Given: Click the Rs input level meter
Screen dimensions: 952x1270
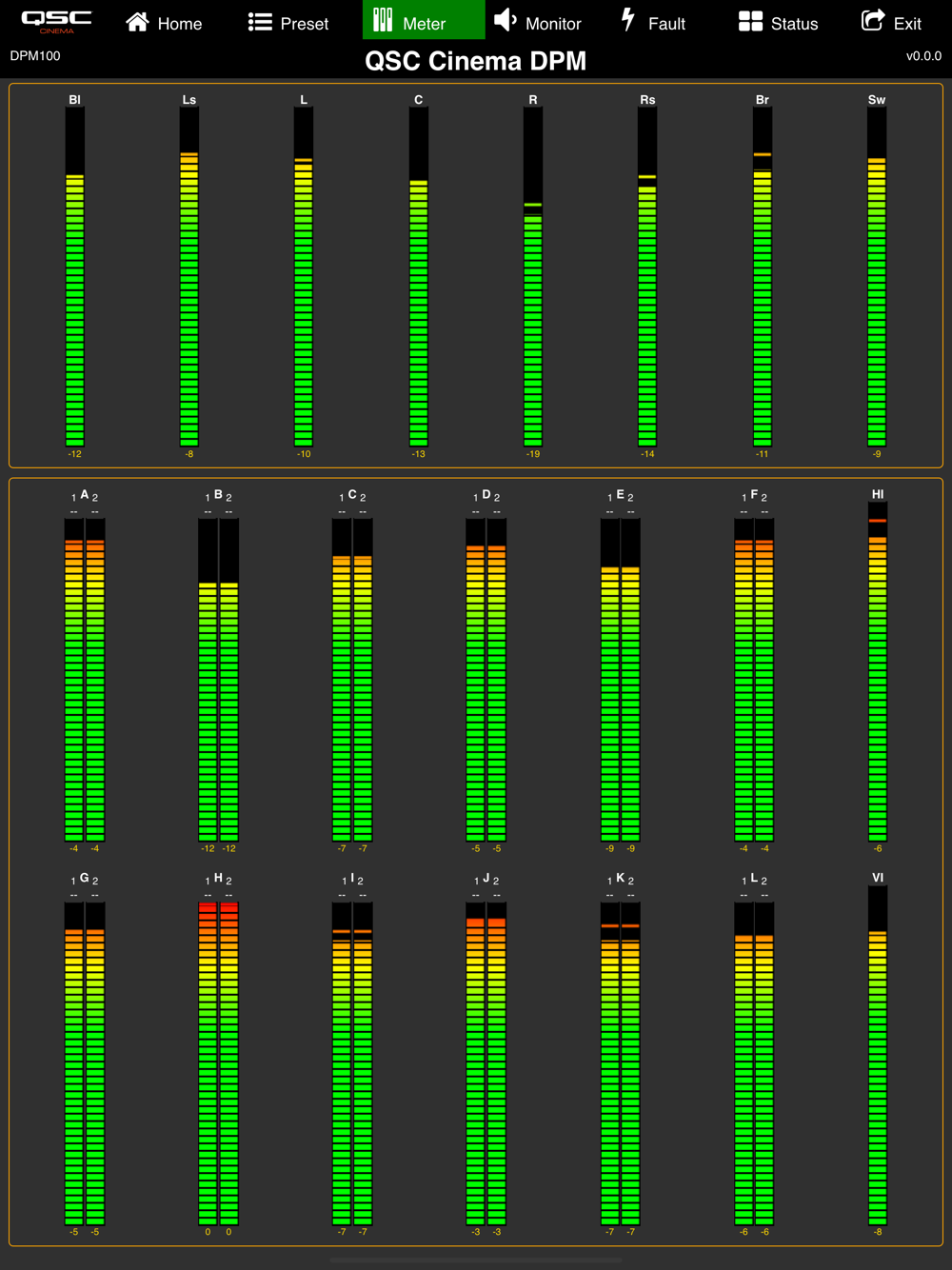Looking at the screenshot, I should coord(647,276).
